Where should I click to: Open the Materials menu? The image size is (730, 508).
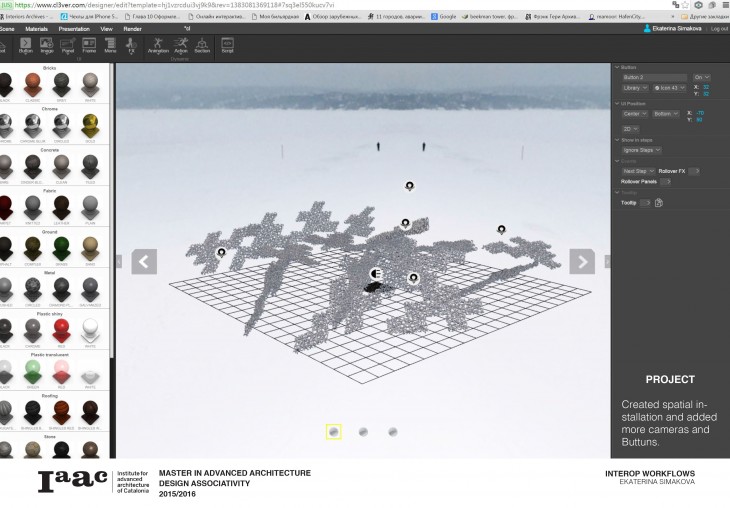tap(36, 29)
